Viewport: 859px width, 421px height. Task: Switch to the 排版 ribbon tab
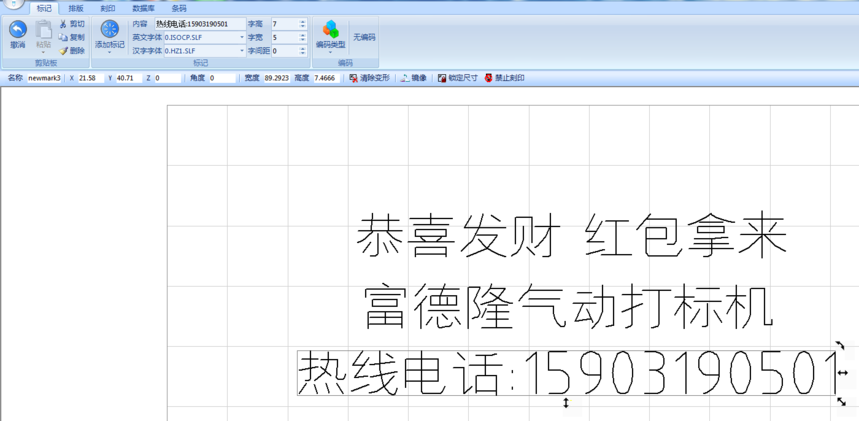[x=76, y=8]
